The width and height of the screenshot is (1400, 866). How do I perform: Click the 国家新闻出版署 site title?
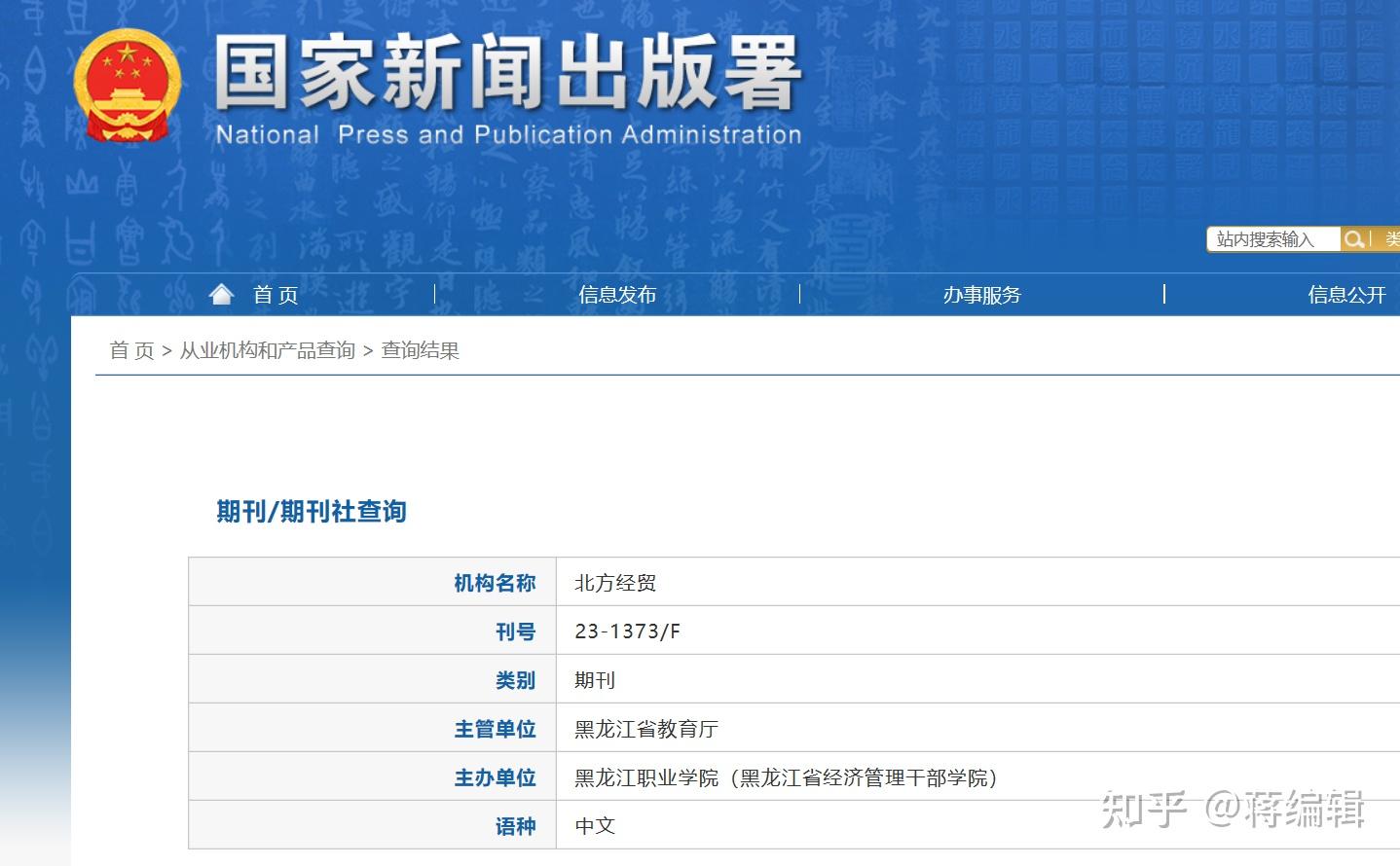coord(507,72)
